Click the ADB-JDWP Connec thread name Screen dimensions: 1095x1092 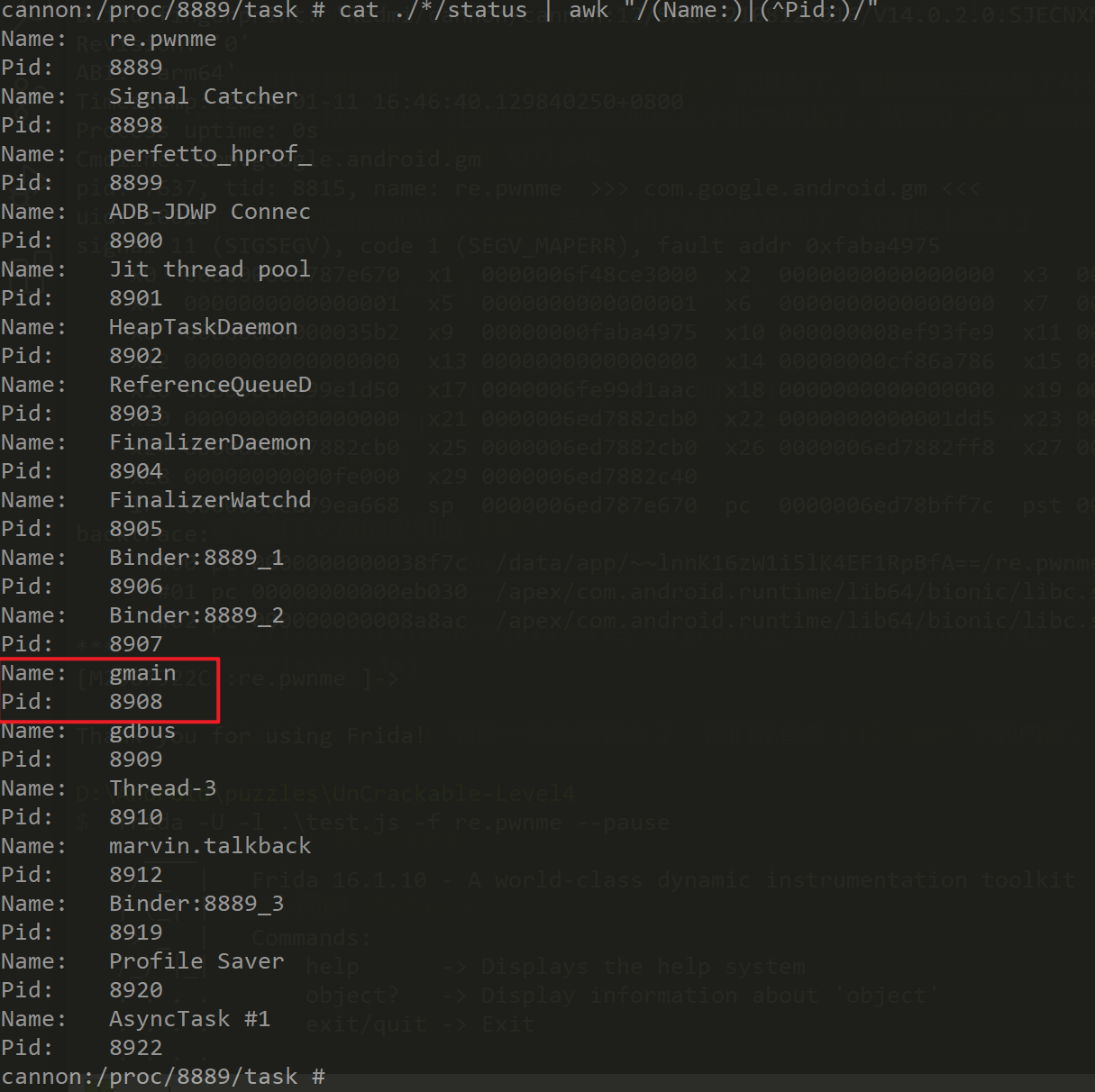coord(209,212)
